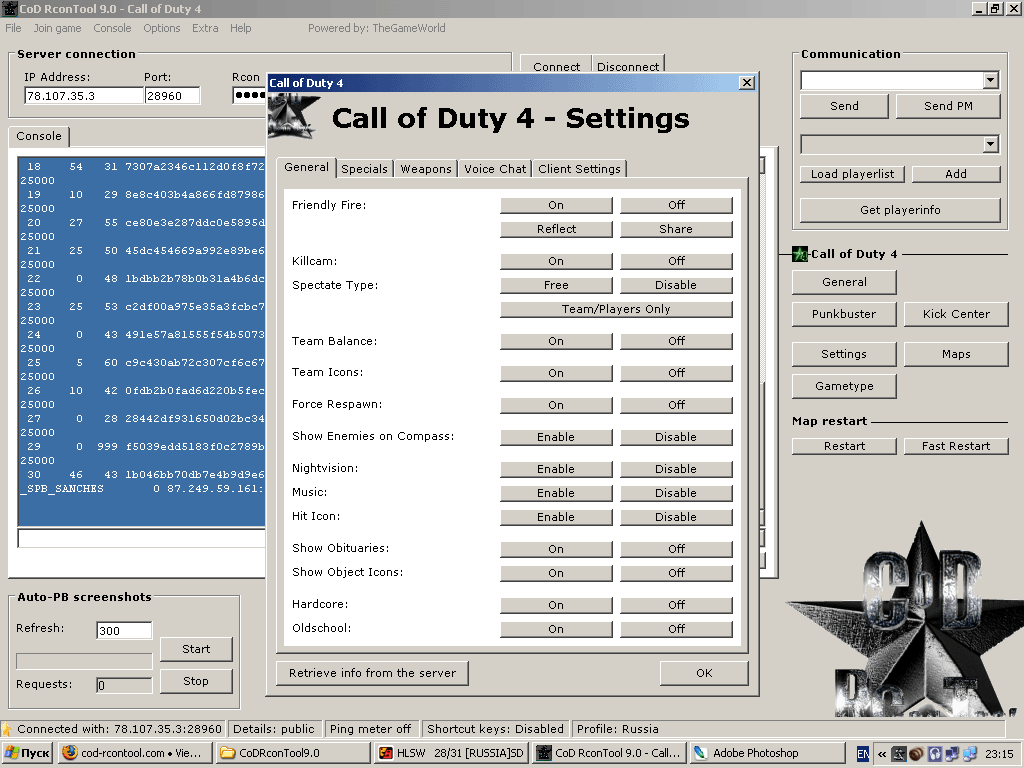Click the CoD RconTool title bar icon
1024x768 pixels.
(9, 8)
